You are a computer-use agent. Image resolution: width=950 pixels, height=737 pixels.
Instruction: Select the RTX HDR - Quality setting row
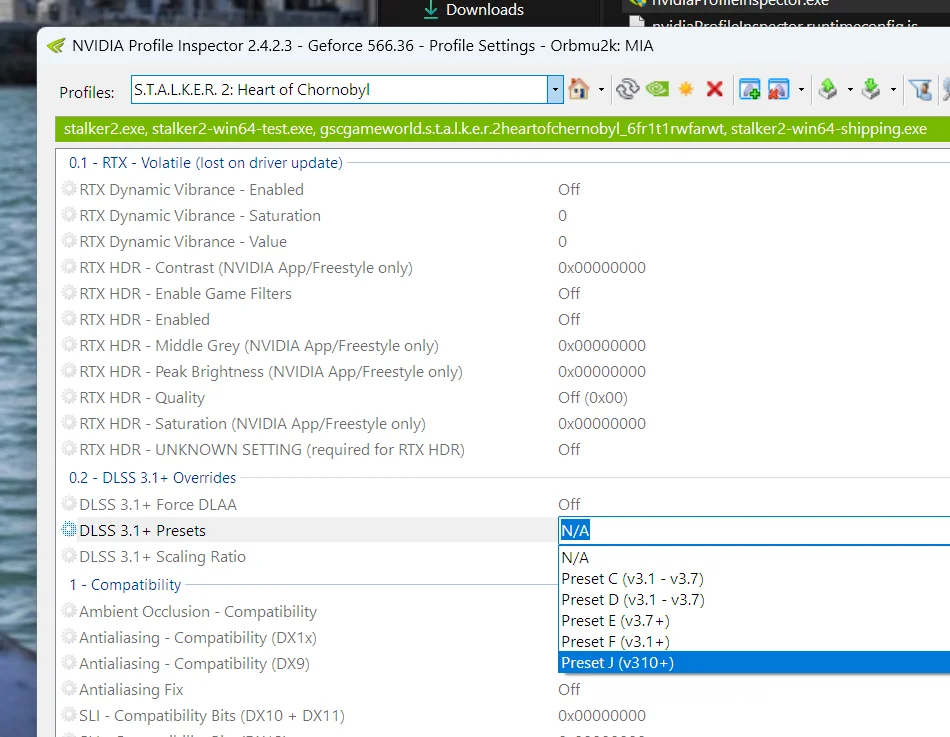click(502, 398)
